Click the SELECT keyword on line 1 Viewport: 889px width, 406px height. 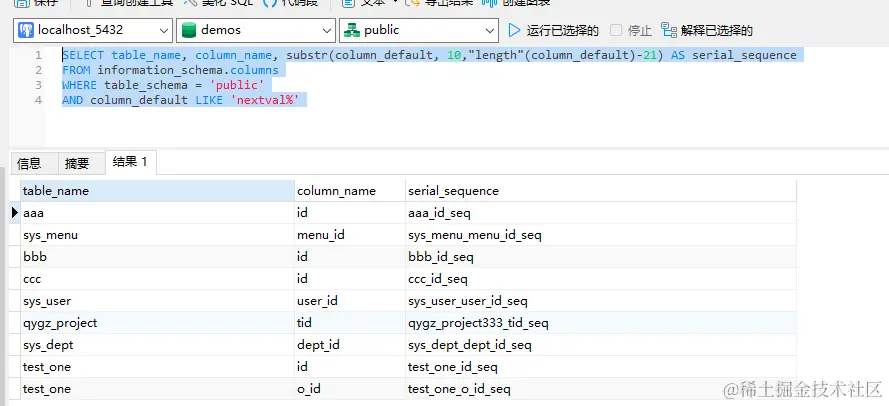click(83, 56)
